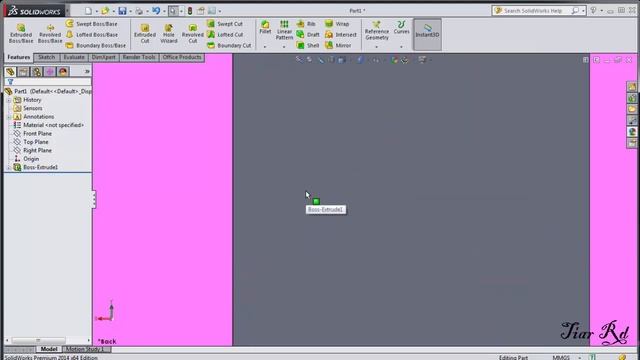Open the Save dropdown arrow
Viewport: 640px width, 360px height.
point(130,11)
